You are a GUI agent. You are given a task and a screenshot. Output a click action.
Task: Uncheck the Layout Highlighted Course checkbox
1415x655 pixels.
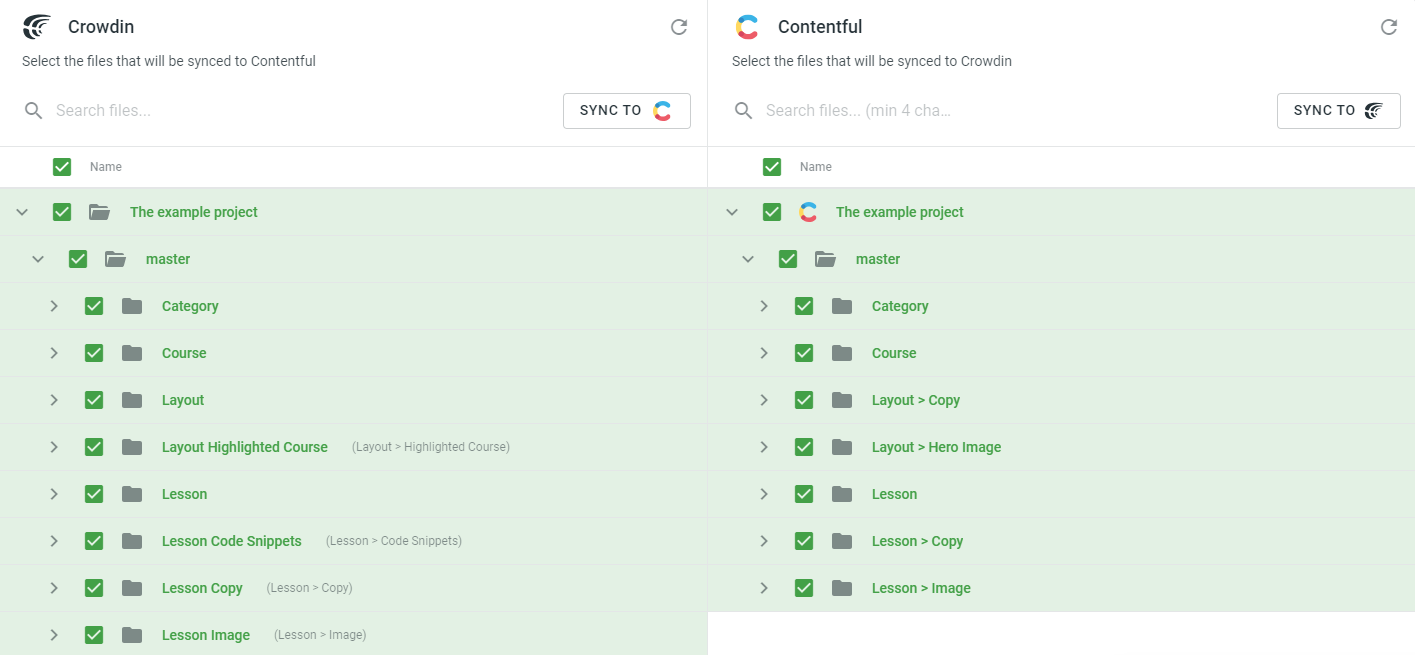pyautogui.click(x=94, y=447)
